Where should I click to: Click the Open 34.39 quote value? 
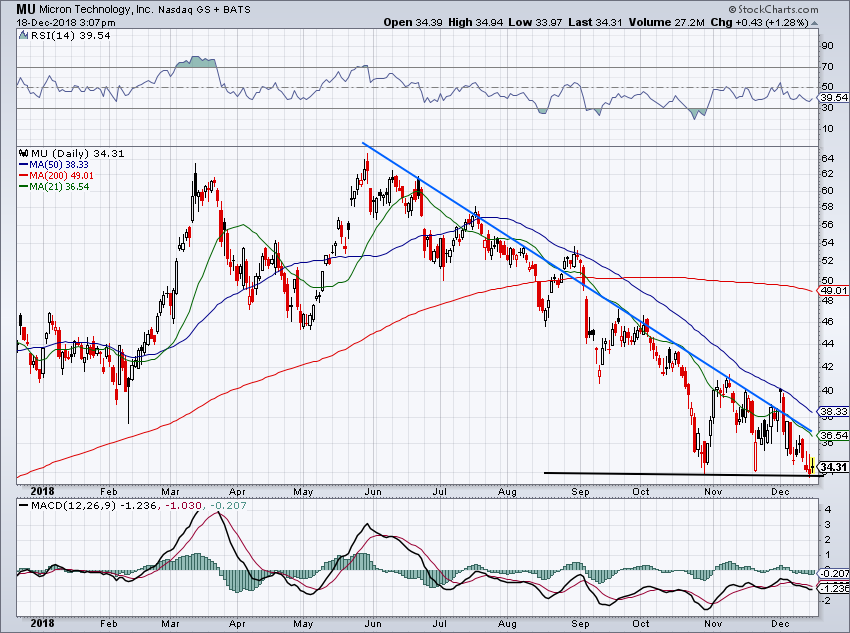point(413,22)
